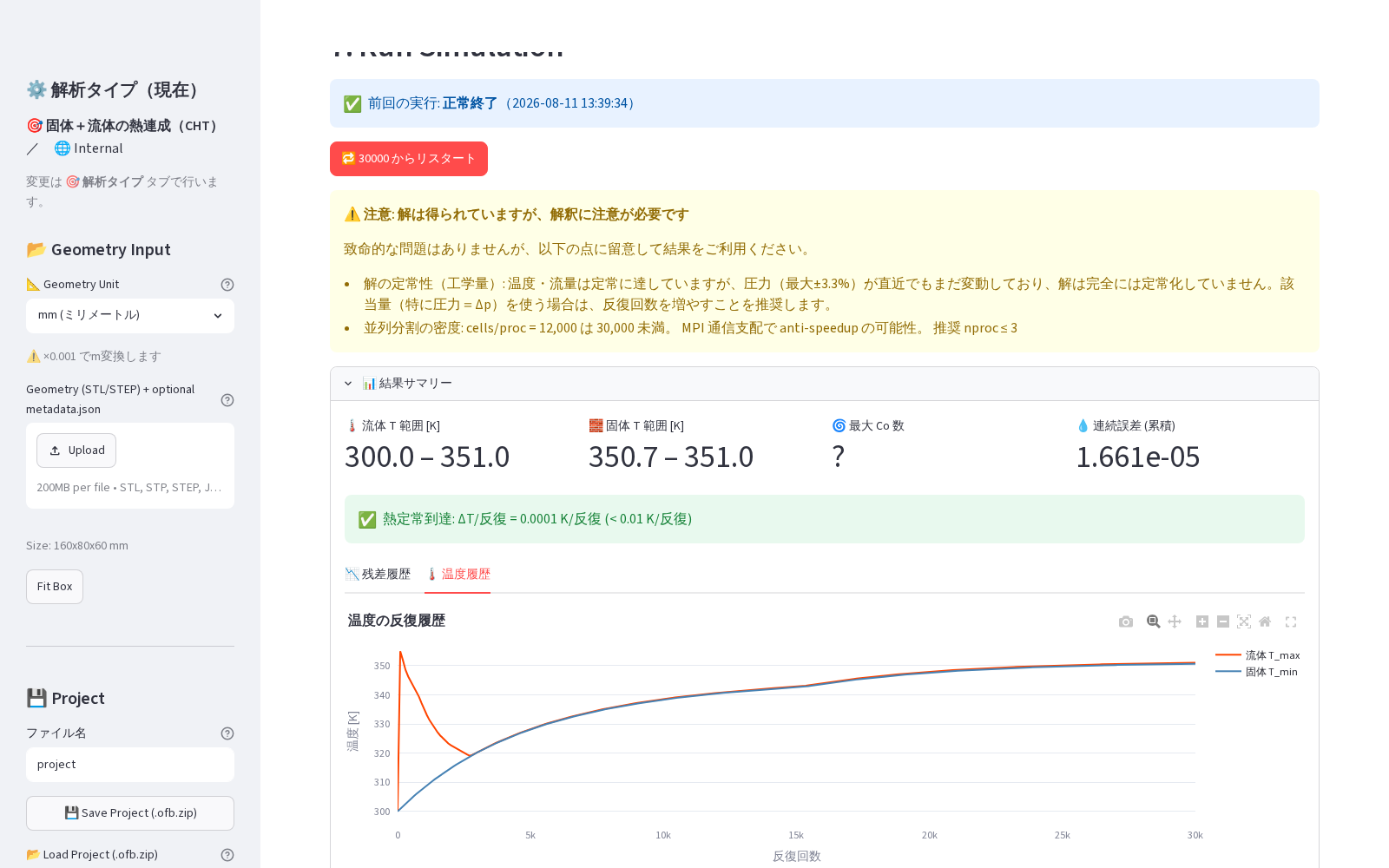Screen dimensions: 1389x868
Task: Click Size: 160x80x60 mm text
Action: 77,546
